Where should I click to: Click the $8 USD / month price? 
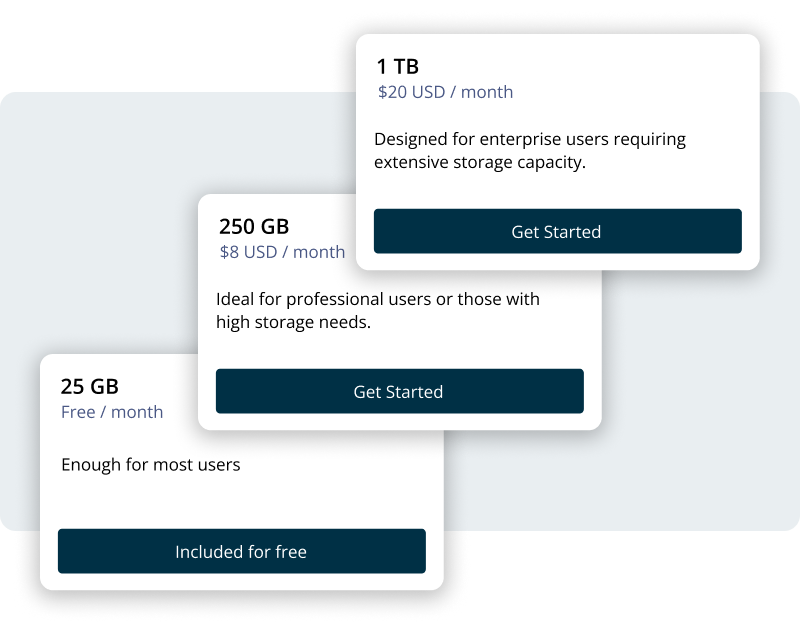[x=282, y=252]
